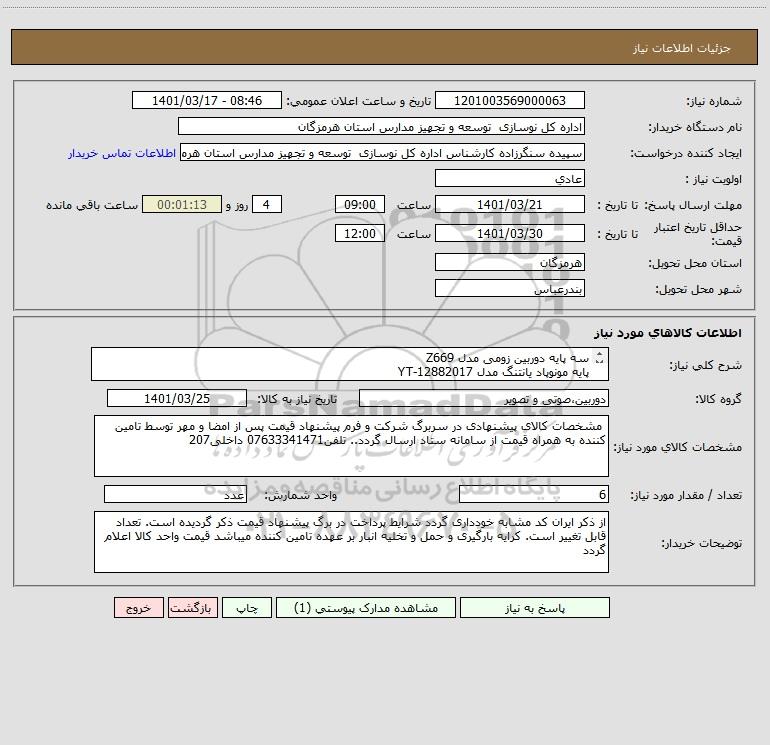The height and width of the screenshot is (745, 770).
Task: Click the مهلت ارسال پاسخ label
Action: [x=693, y=205]
